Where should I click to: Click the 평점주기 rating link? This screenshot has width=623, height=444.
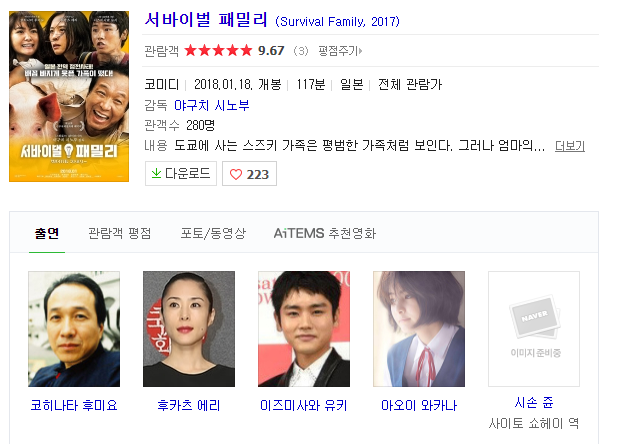coord(338,51)
